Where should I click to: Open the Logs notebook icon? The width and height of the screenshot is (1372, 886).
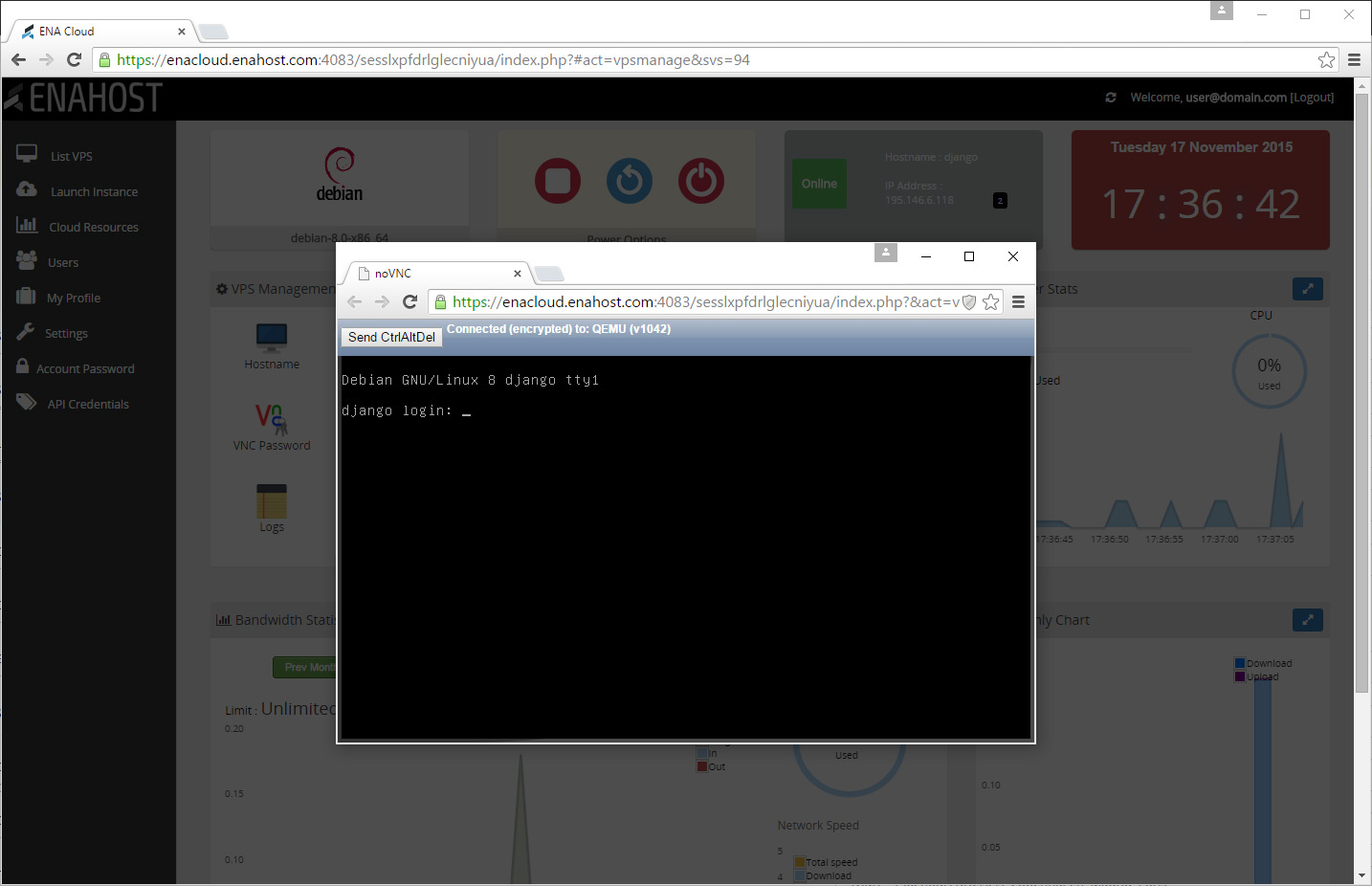coord(272,501)
